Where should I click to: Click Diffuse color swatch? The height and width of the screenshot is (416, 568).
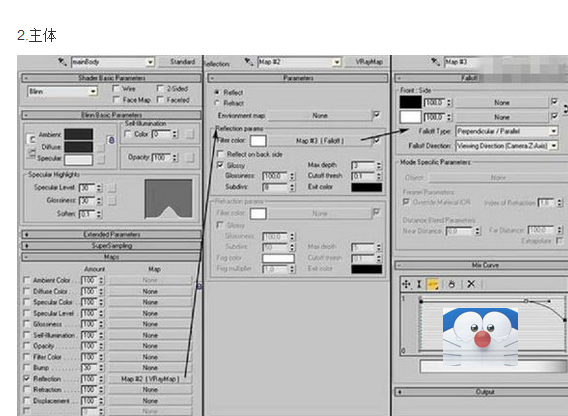tap(79, 147)
